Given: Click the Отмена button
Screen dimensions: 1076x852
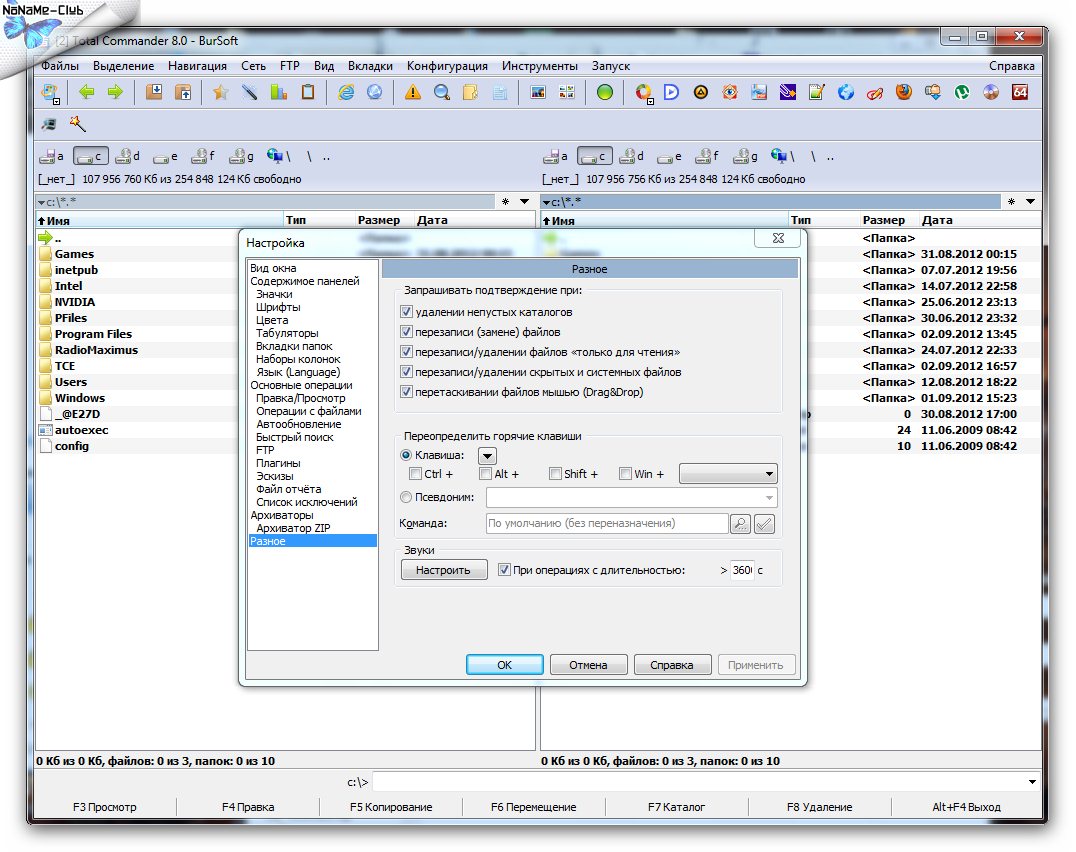Looking at the screenshot, I should coord(588,665).
